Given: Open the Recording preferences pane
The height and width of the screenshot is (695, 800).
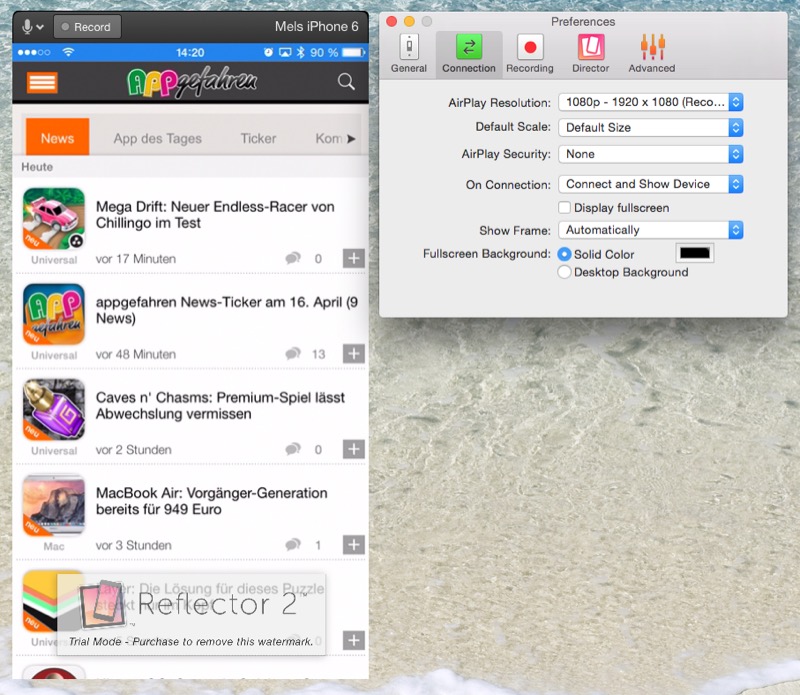Looking at the screenshot, I should click(529, 54).
